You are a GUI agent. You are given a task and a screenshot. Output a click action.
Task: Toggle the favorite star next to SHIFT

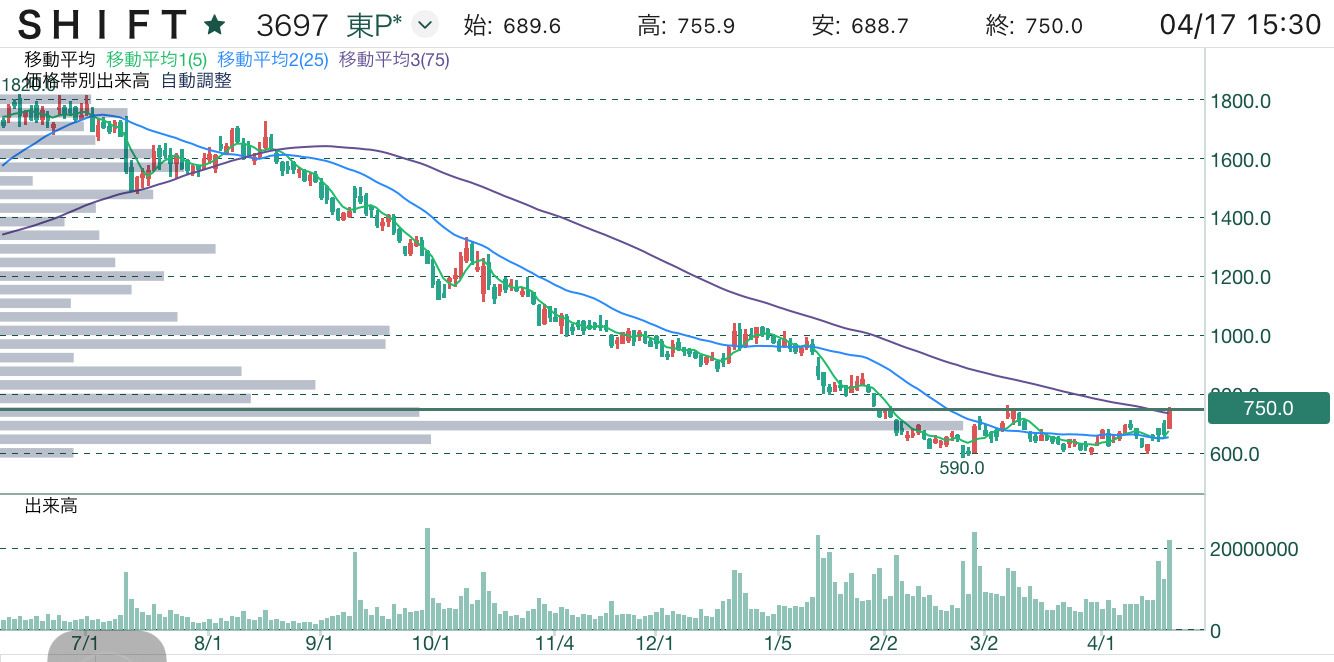coord(214,24)
